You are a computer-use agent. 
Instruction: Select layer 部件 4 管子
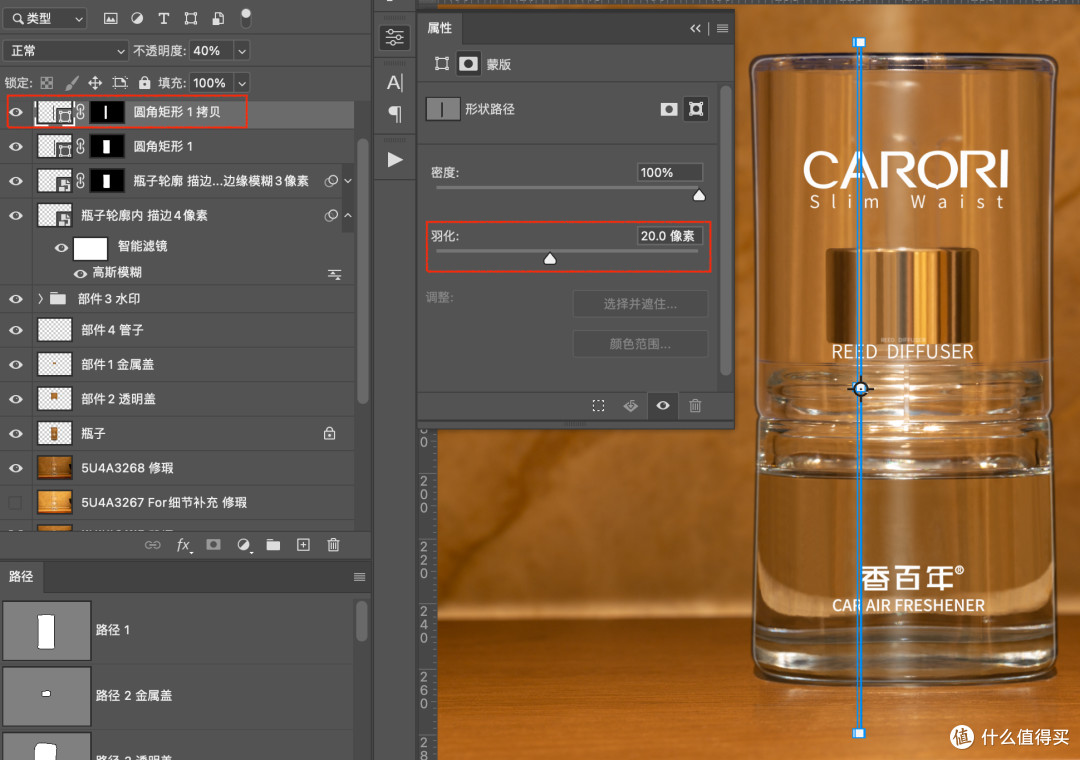point(177,330)
